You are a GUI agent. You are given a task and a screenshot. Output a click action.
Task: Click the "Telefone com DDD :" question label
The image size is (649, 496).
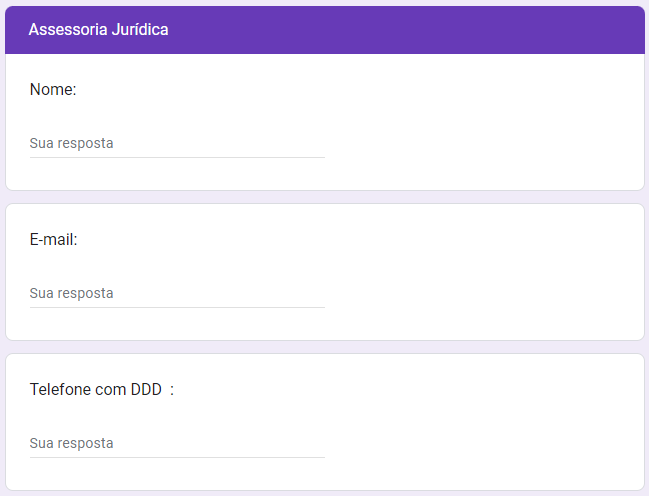[x=101, y=389]
